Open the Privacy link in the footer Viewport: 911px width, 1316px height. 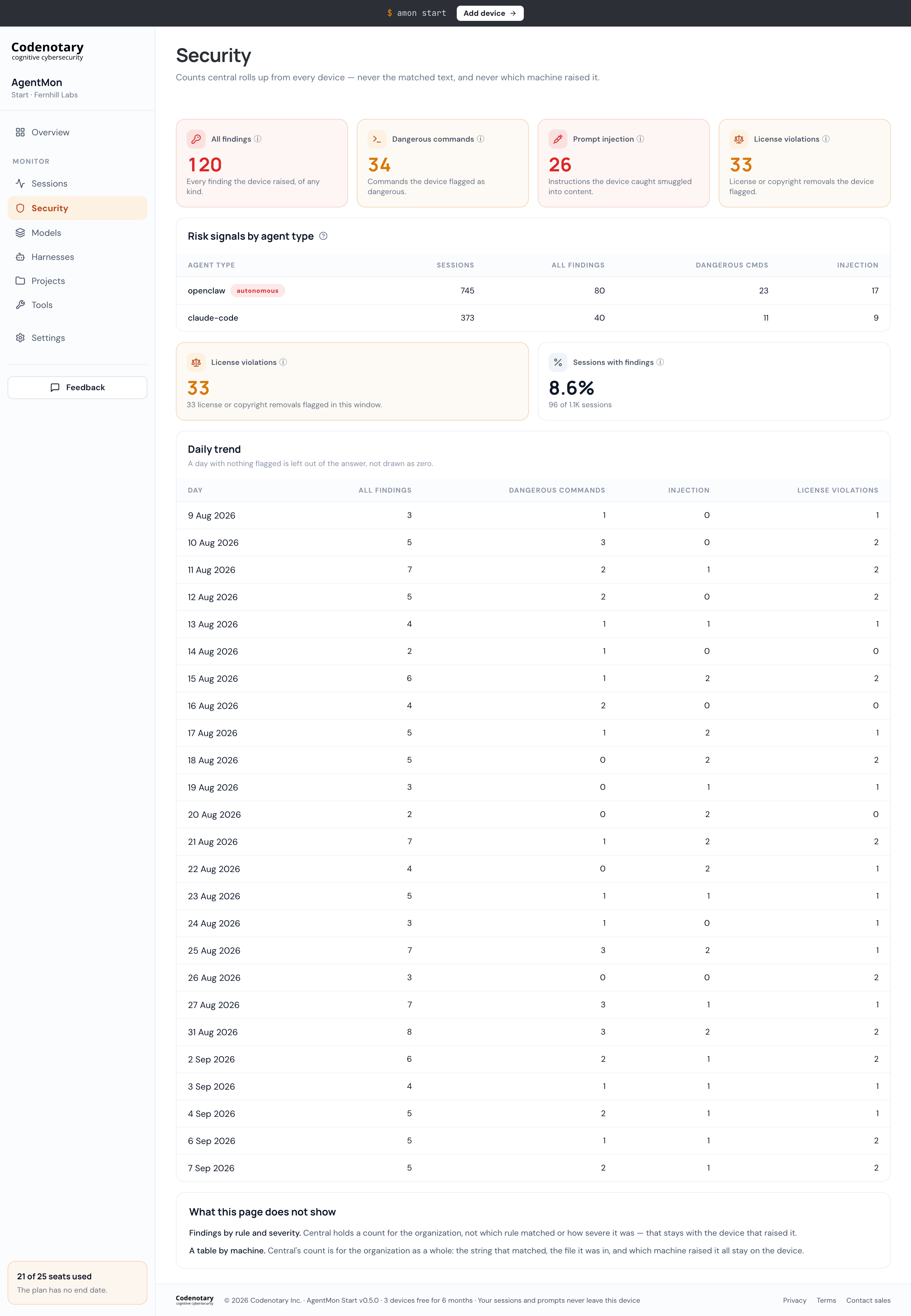795,1301
